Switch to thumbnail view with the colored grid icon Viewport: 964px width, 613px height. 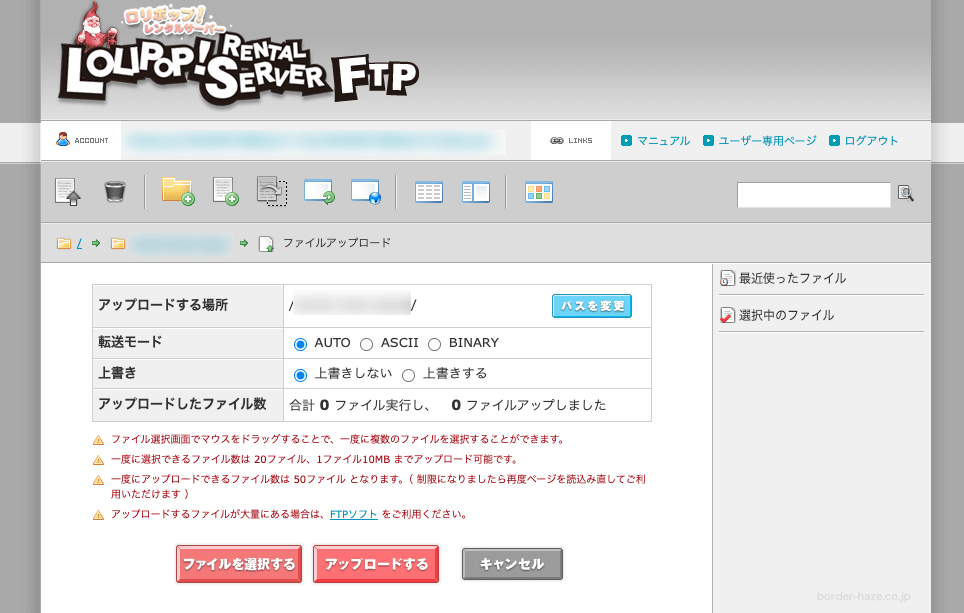[539, 191]
